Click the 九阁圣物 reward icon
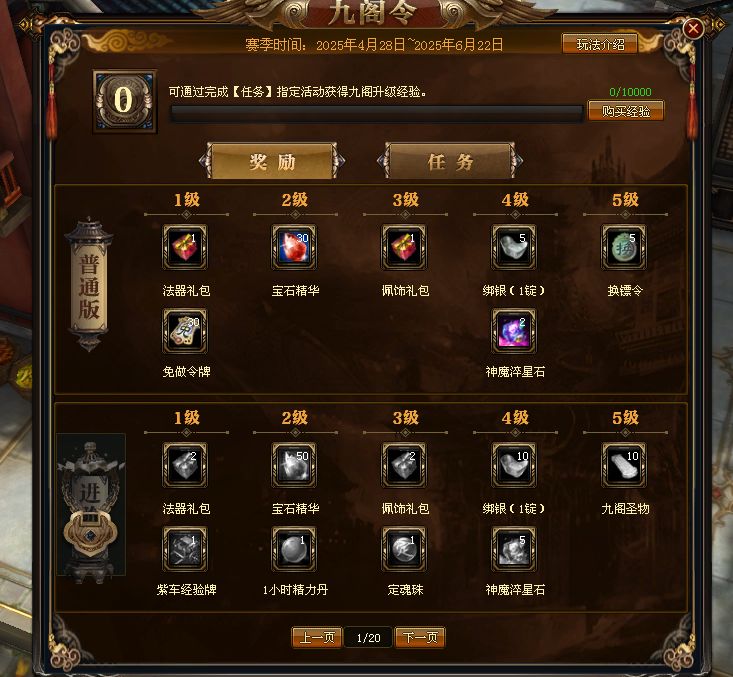This screenshot has width=733, height=677. point(625,465)
